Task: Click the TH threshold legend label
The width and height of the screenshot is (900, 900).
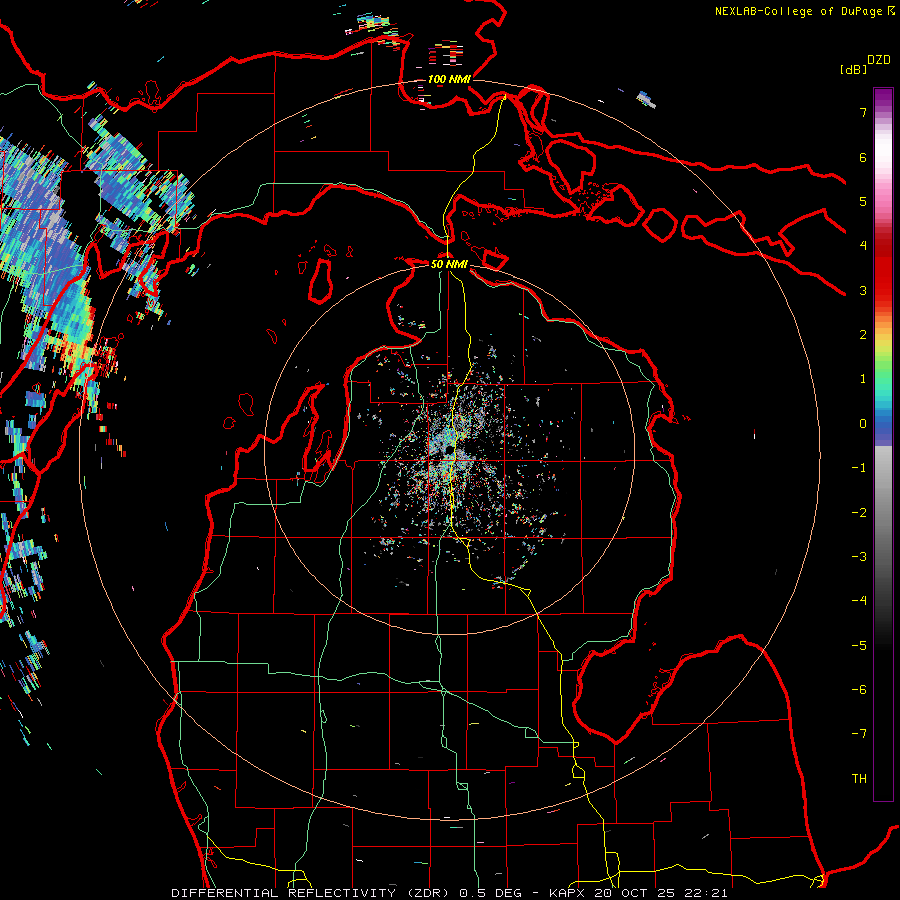Action: coord(859,779)
